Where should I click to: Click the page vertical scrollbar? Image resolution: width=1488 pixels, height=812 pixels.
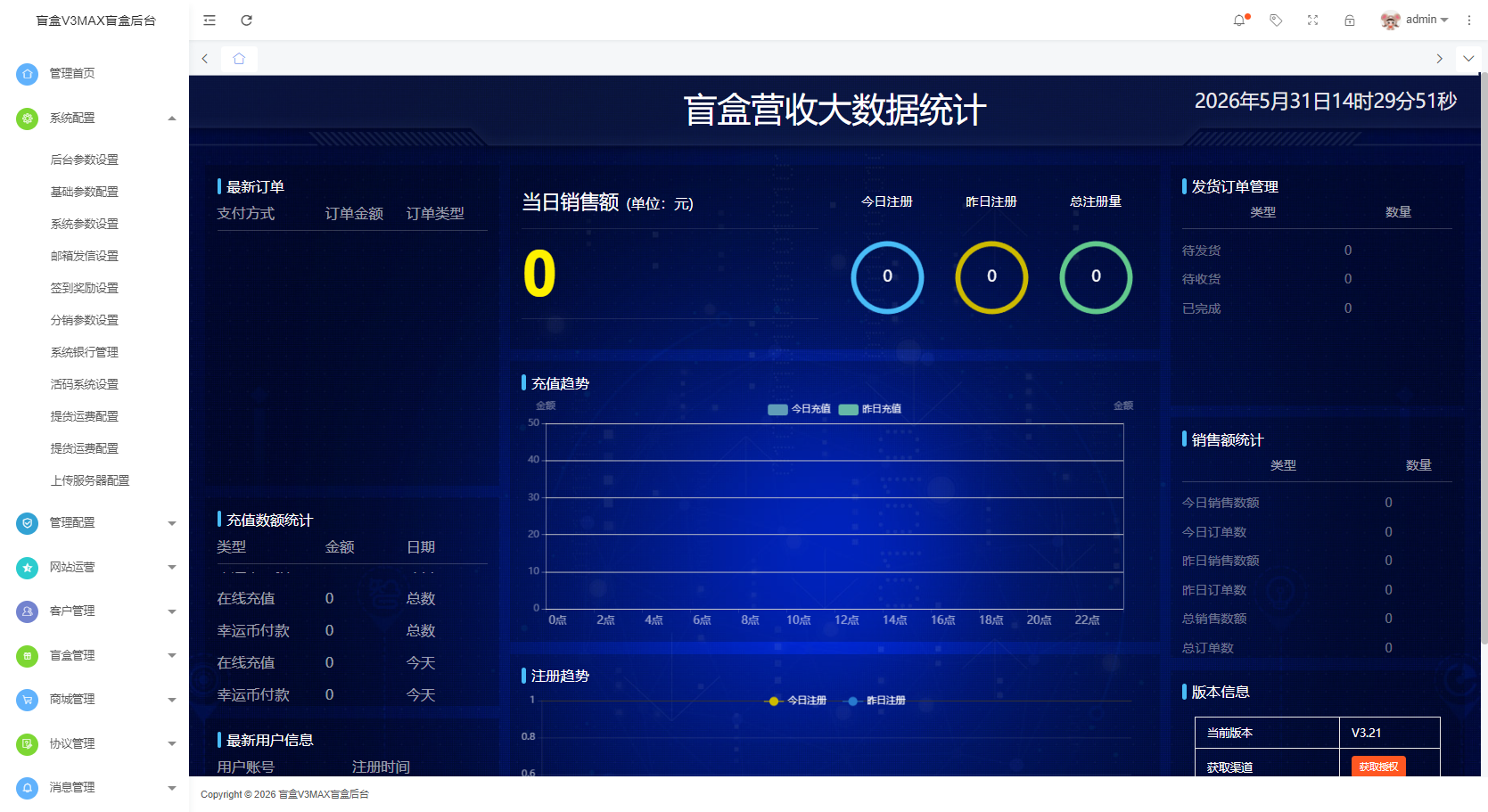coord(1484,357)
